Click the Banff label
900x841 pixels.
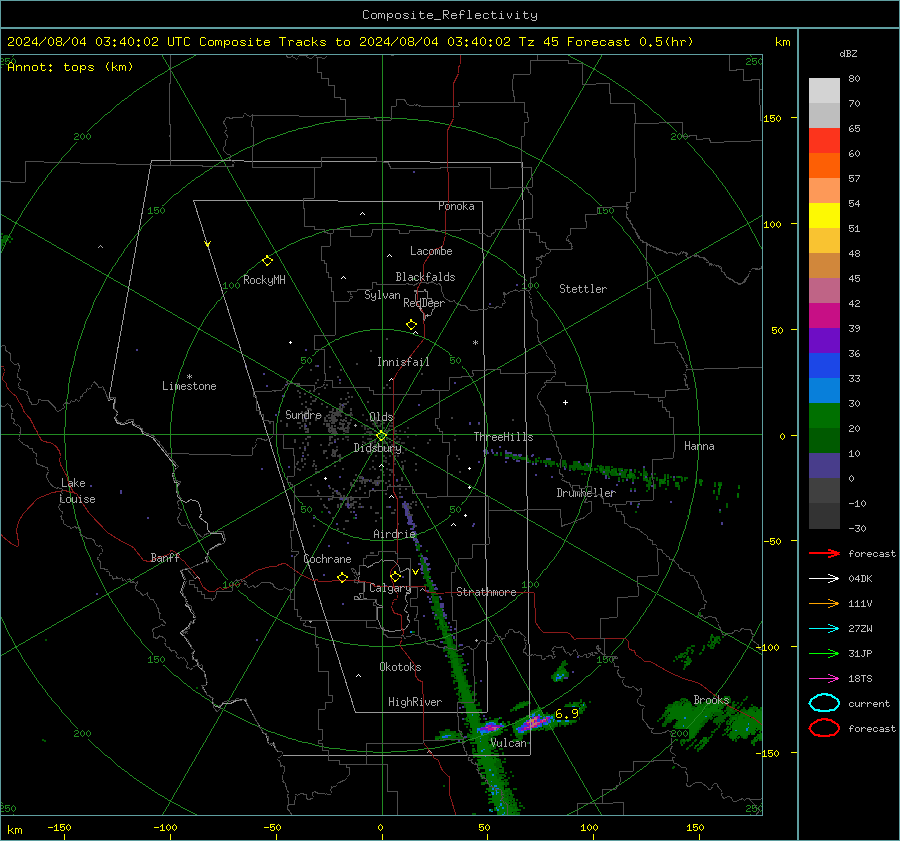165,557
